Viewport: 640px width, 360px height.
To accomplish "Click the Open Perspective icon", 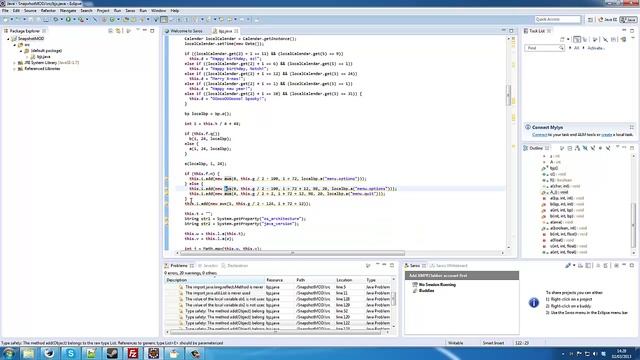I will tap(590, 20).
